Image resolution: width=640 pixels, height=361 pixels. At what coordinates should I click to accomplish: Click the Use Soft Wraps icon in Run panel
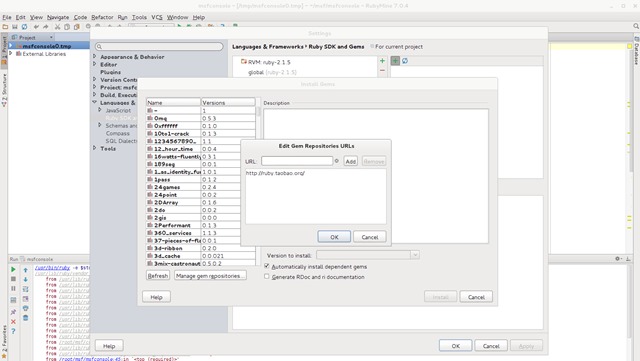coord(25,289)
